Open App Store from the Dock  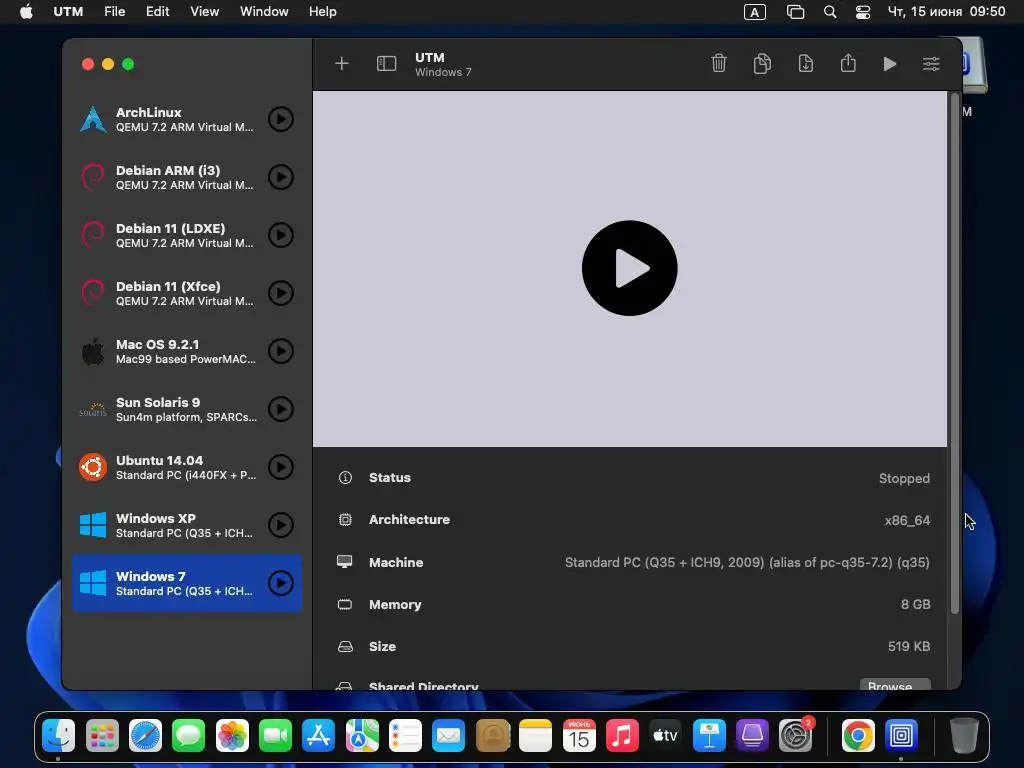pyautogui.click(x=319, y=736)
